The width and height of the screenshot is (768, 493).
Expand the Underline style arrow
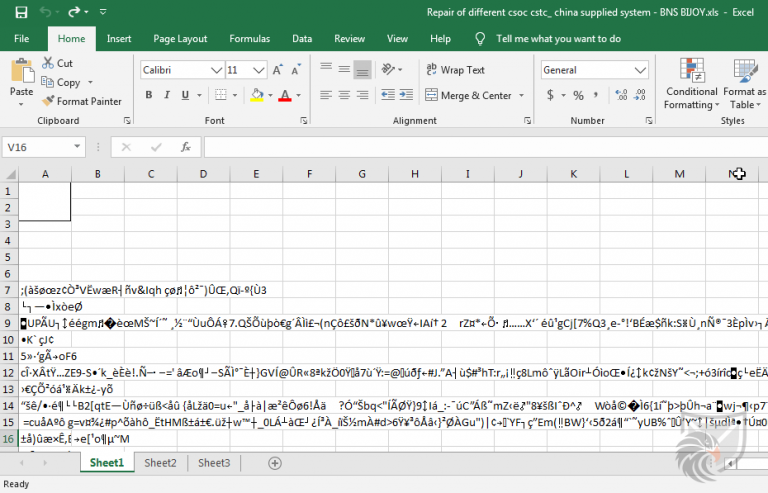tap(199, 95)
